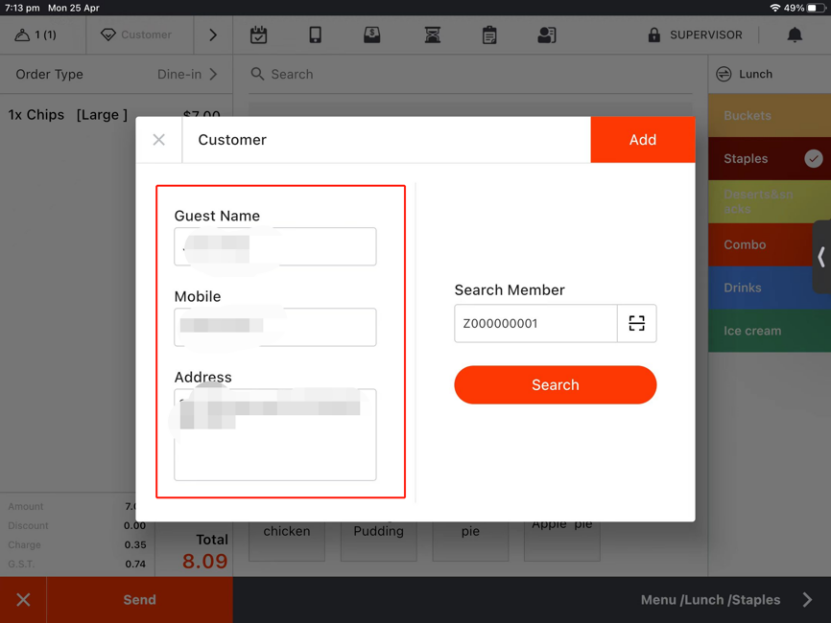Click the hourglass pending orders icon
The height and width of the screenshot is (623, 831).
(432, 35)
